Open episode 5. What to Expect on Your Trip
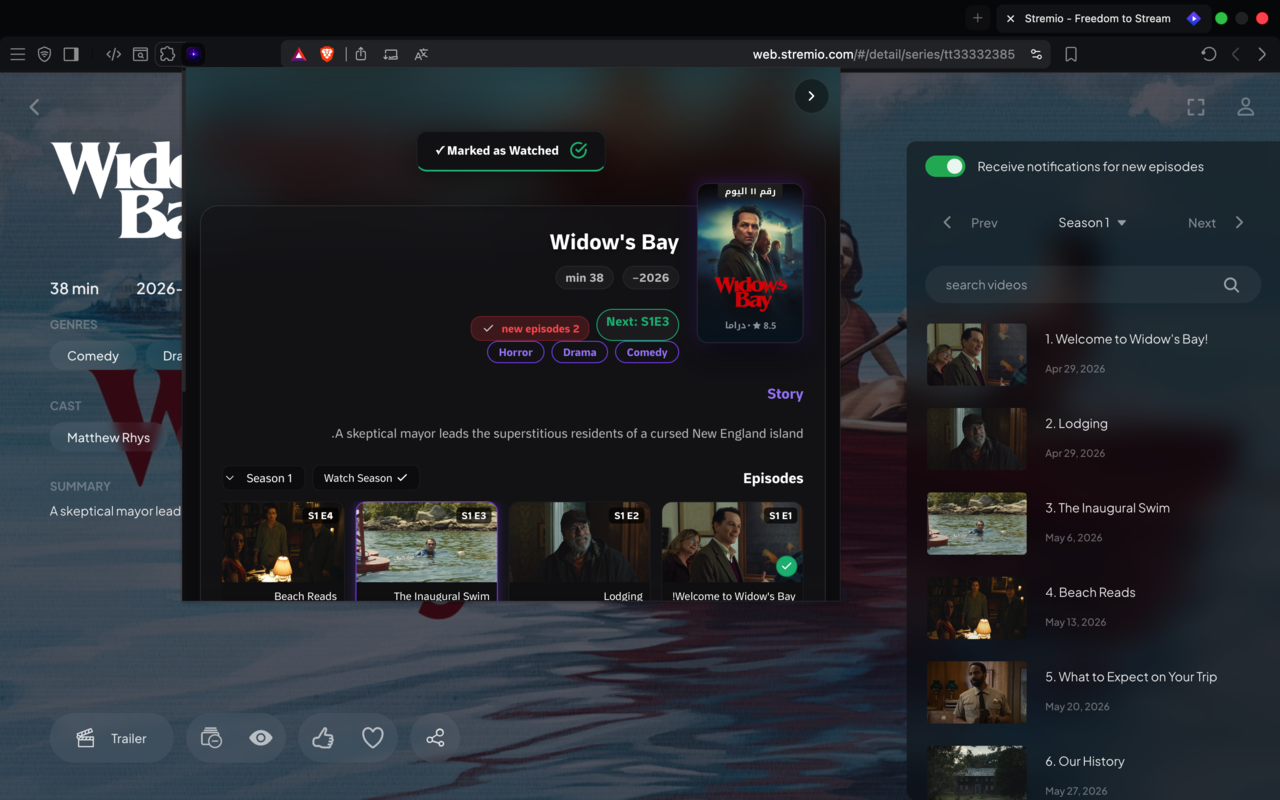Screen dimensions: 1280x800 1093,692
